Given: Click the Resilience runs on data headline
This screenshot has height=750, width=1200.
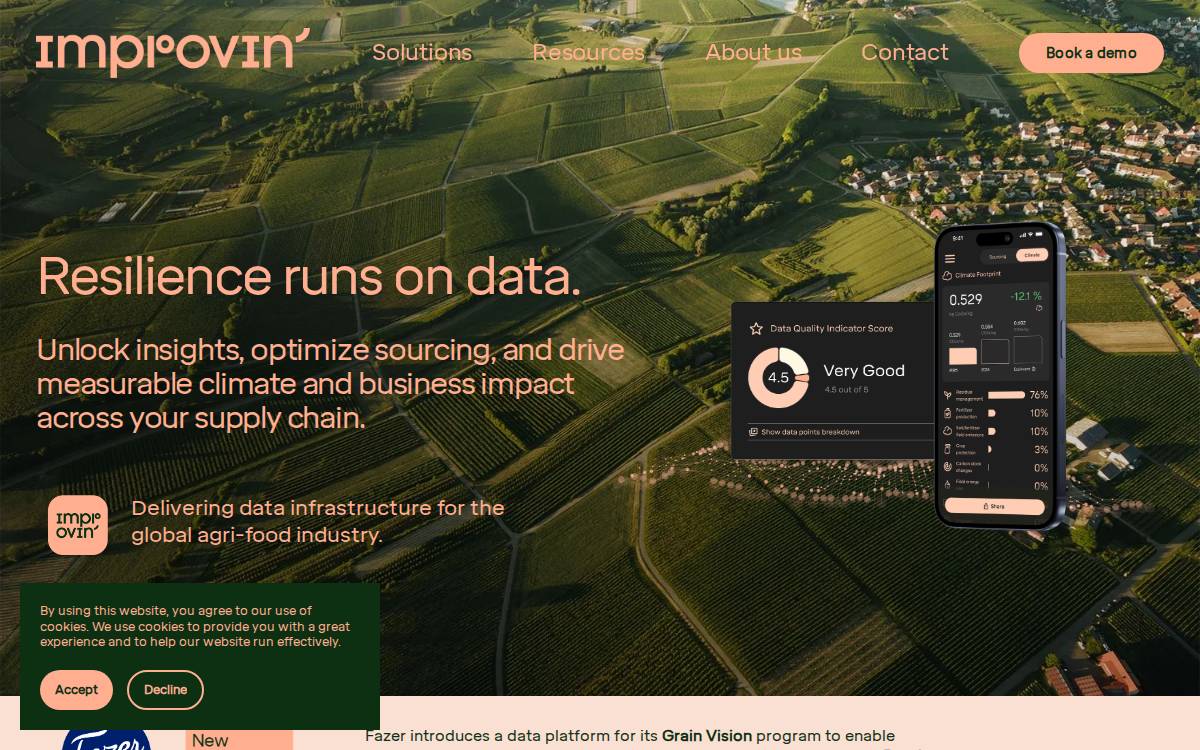Looking at the screenshot, I should coord(309,277).
